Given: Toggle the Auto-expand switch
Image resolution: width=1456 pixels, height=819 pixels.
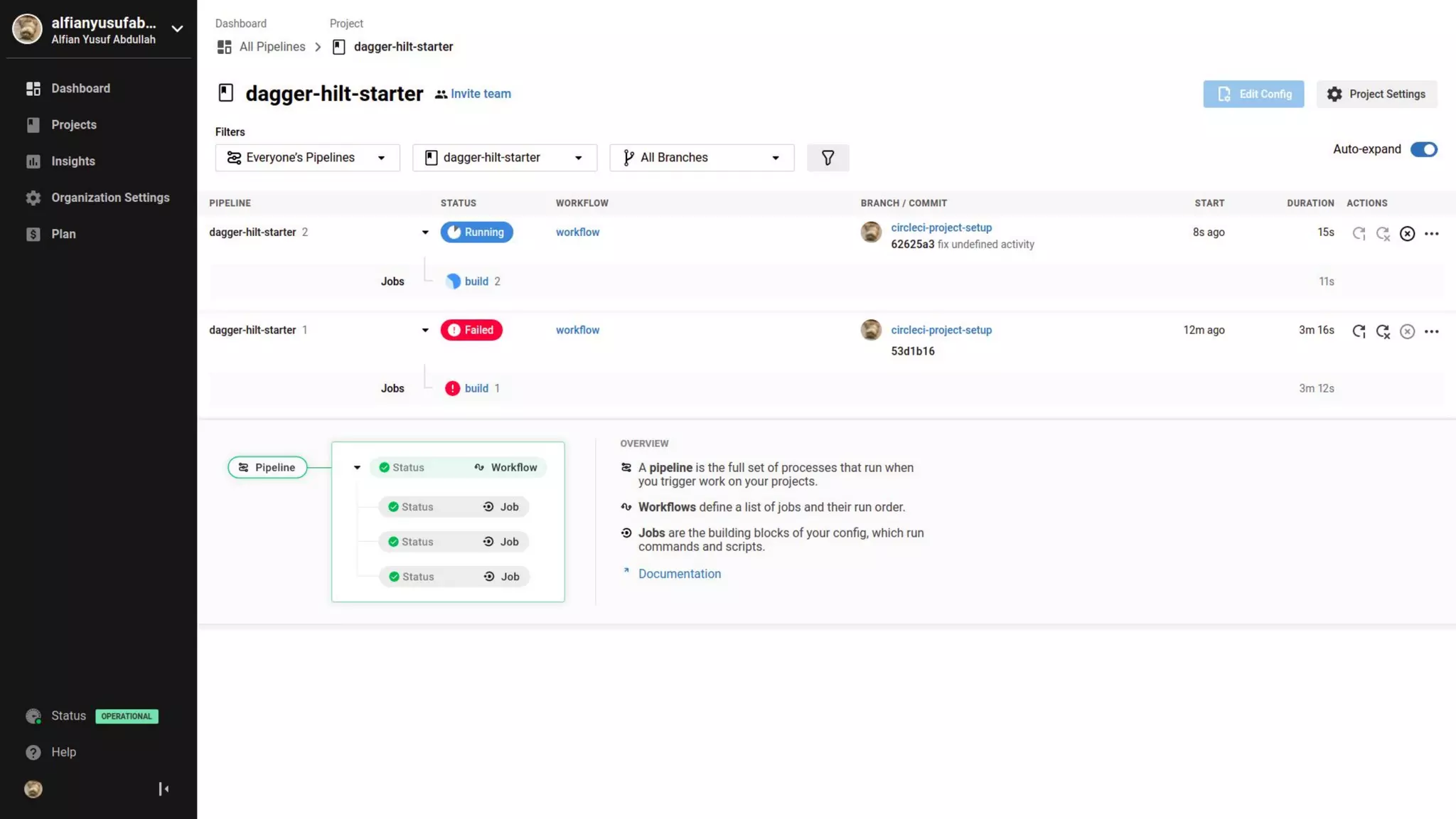Looking at the screenshot, I should pyautogui.click(x=1423, y=149).
